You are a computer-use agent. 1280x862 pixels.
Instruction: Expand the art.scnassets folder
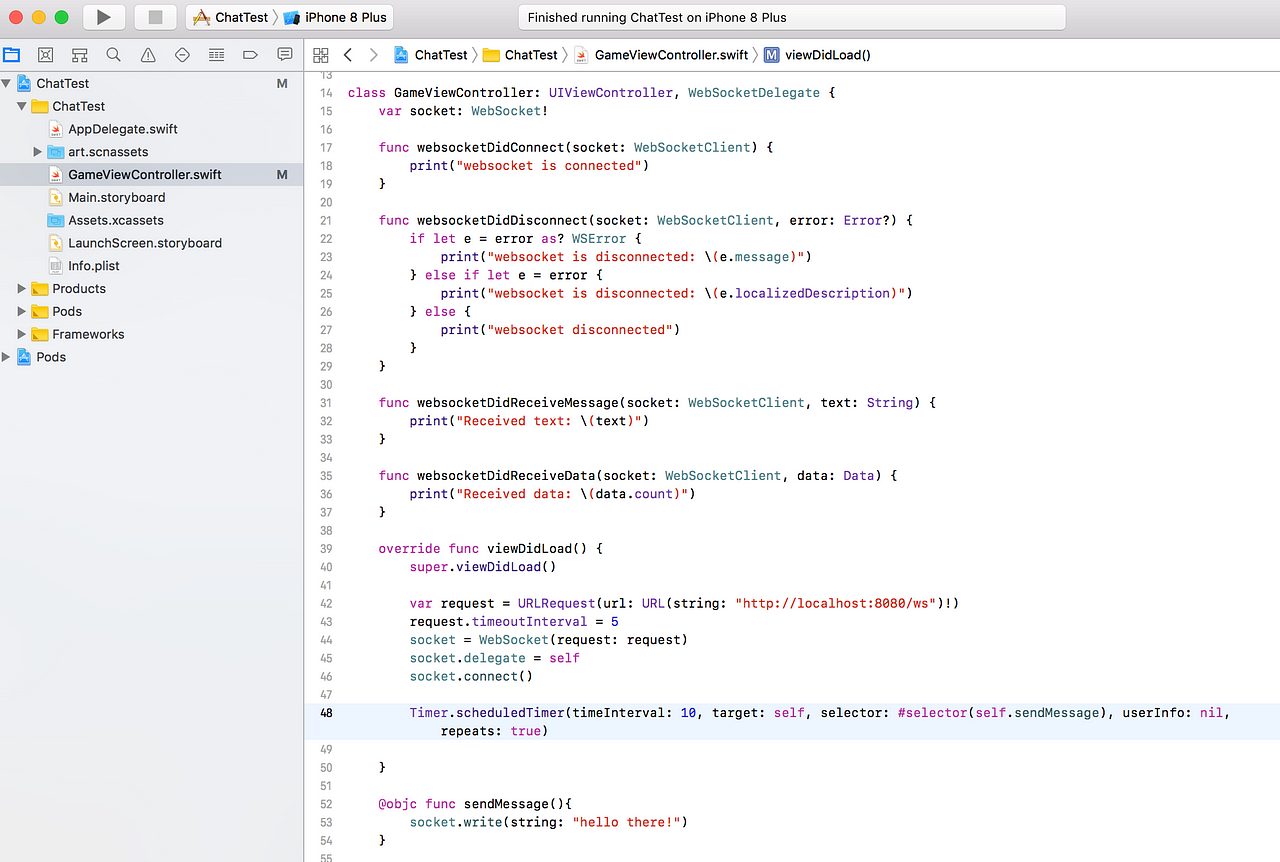38,152
